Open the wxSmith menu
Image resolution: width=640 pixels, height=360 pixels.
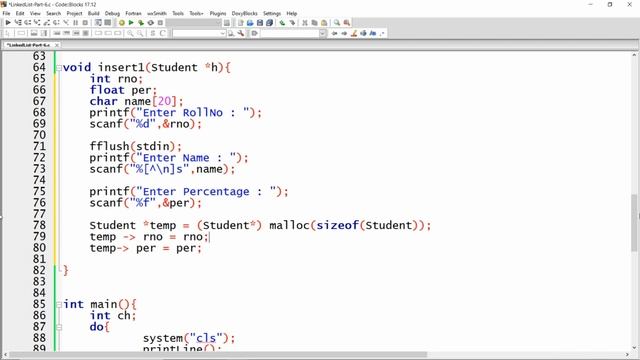tap(157, 13)
